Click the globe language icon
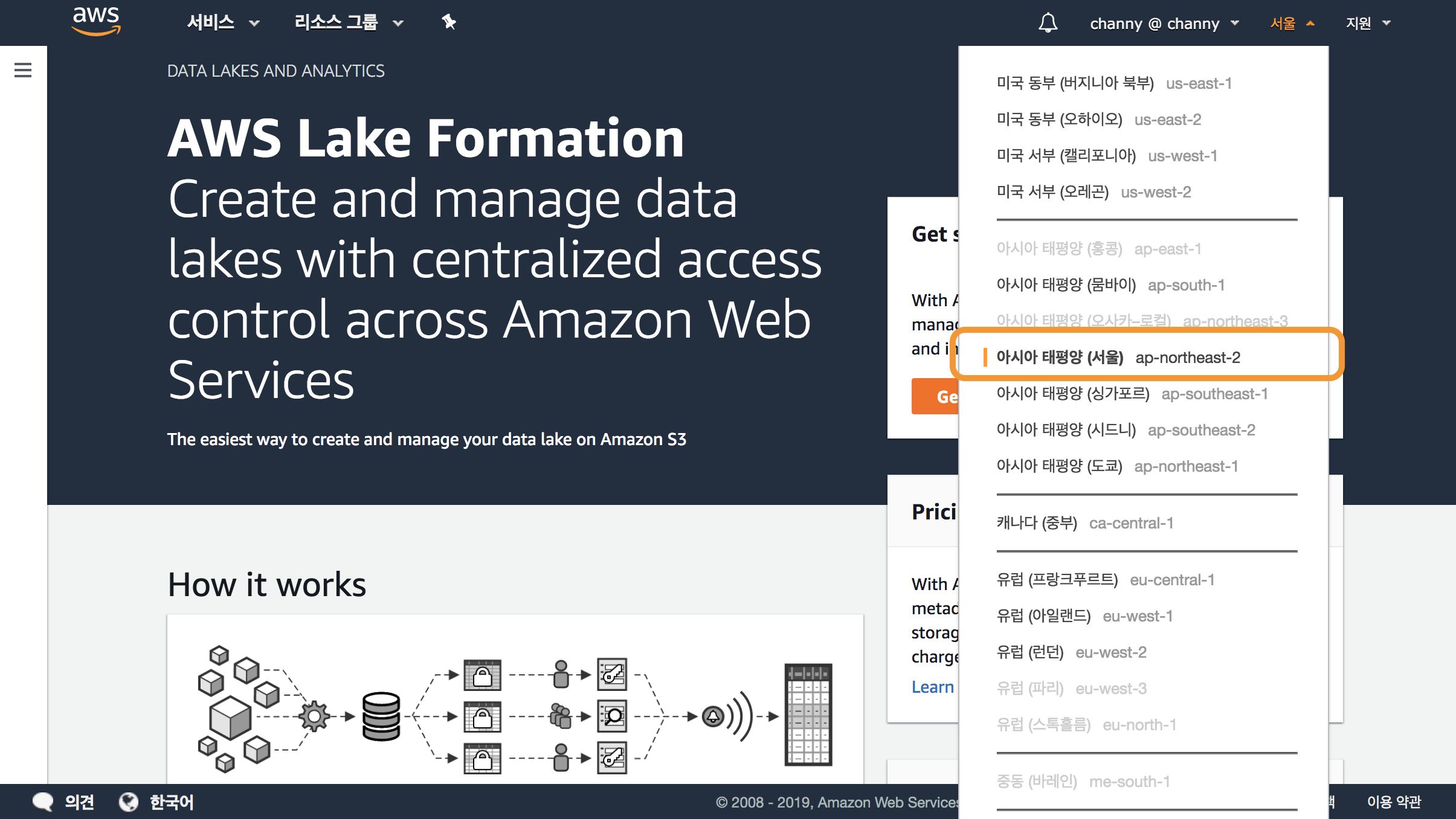Image resolution: width=1456 pixels, height=819 pixels. coord(128,801)
